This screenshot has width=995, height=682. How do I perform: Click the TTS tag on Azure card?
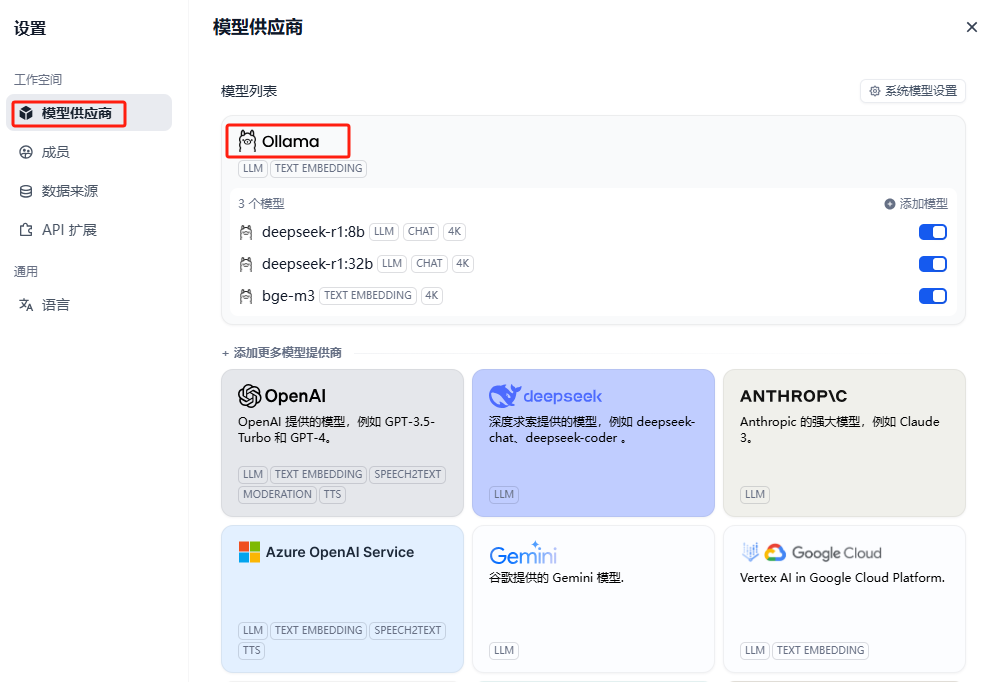[251, 650]
